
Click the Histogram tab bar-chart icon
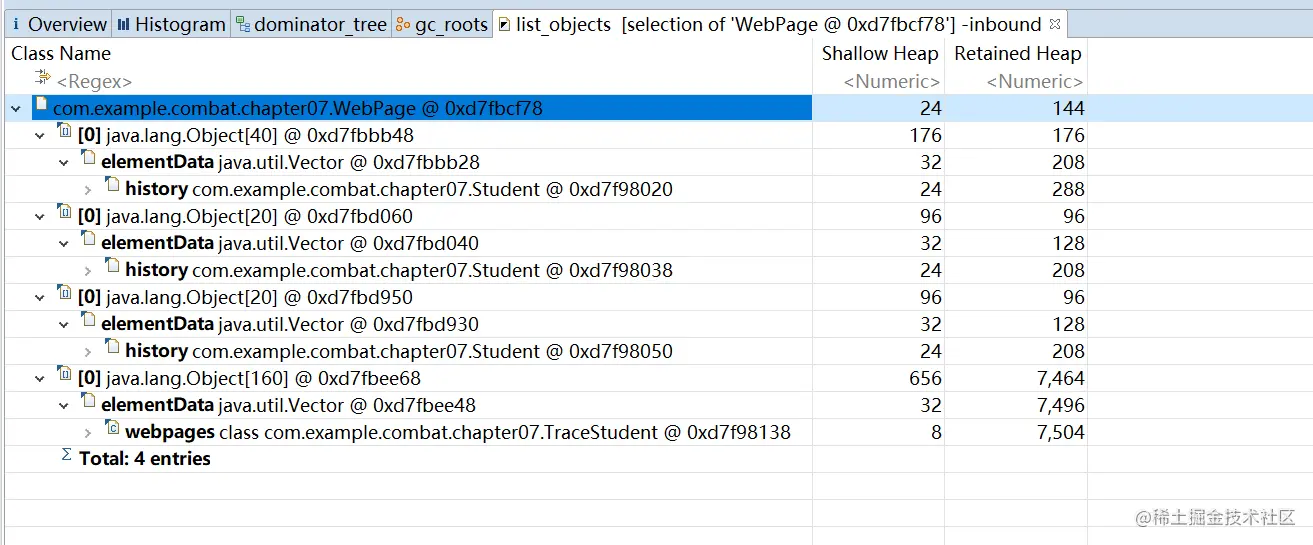coord(123,25)
